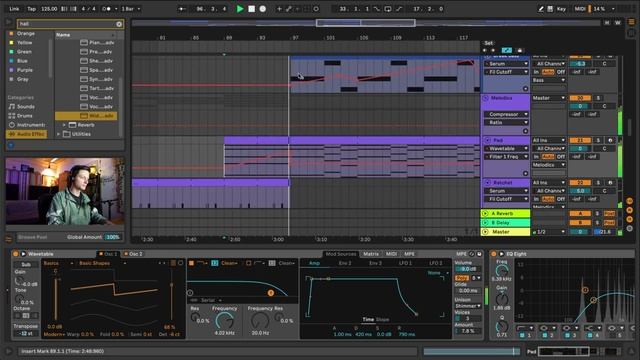Select the Yellow color tag

coord(24,42)
